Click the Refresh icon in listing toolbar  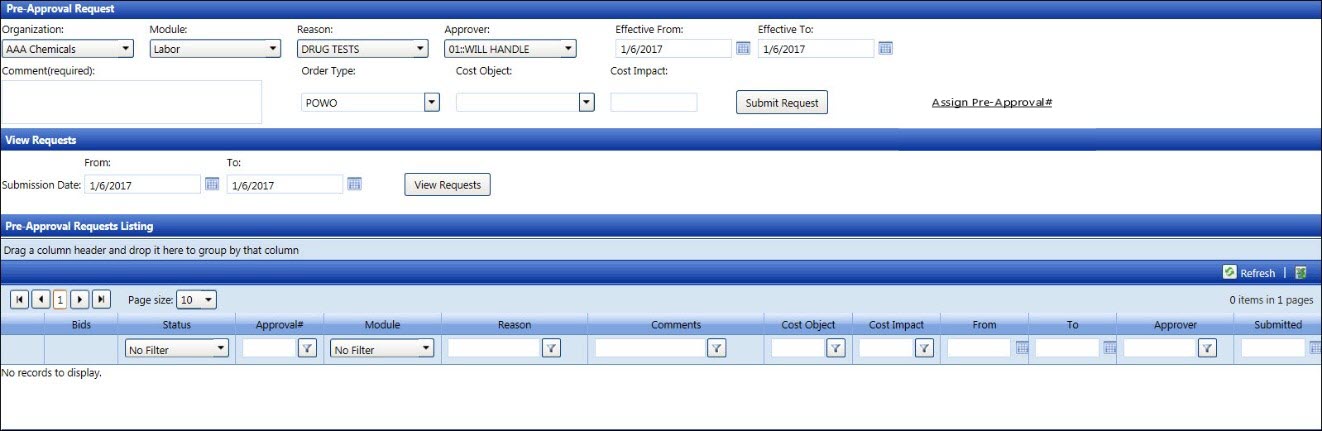click(1230, 273)
